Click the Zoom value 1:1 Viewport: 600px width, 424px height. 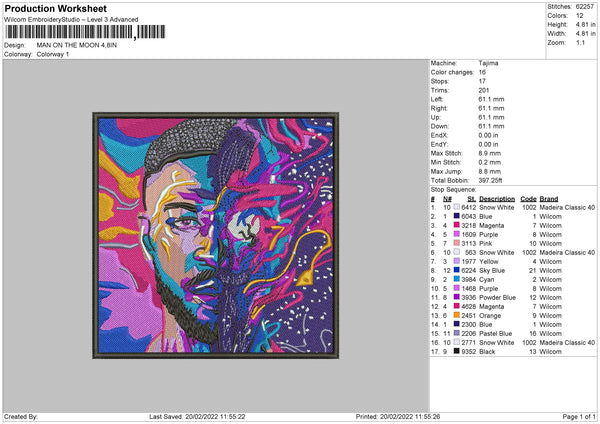tap(580, 42)
